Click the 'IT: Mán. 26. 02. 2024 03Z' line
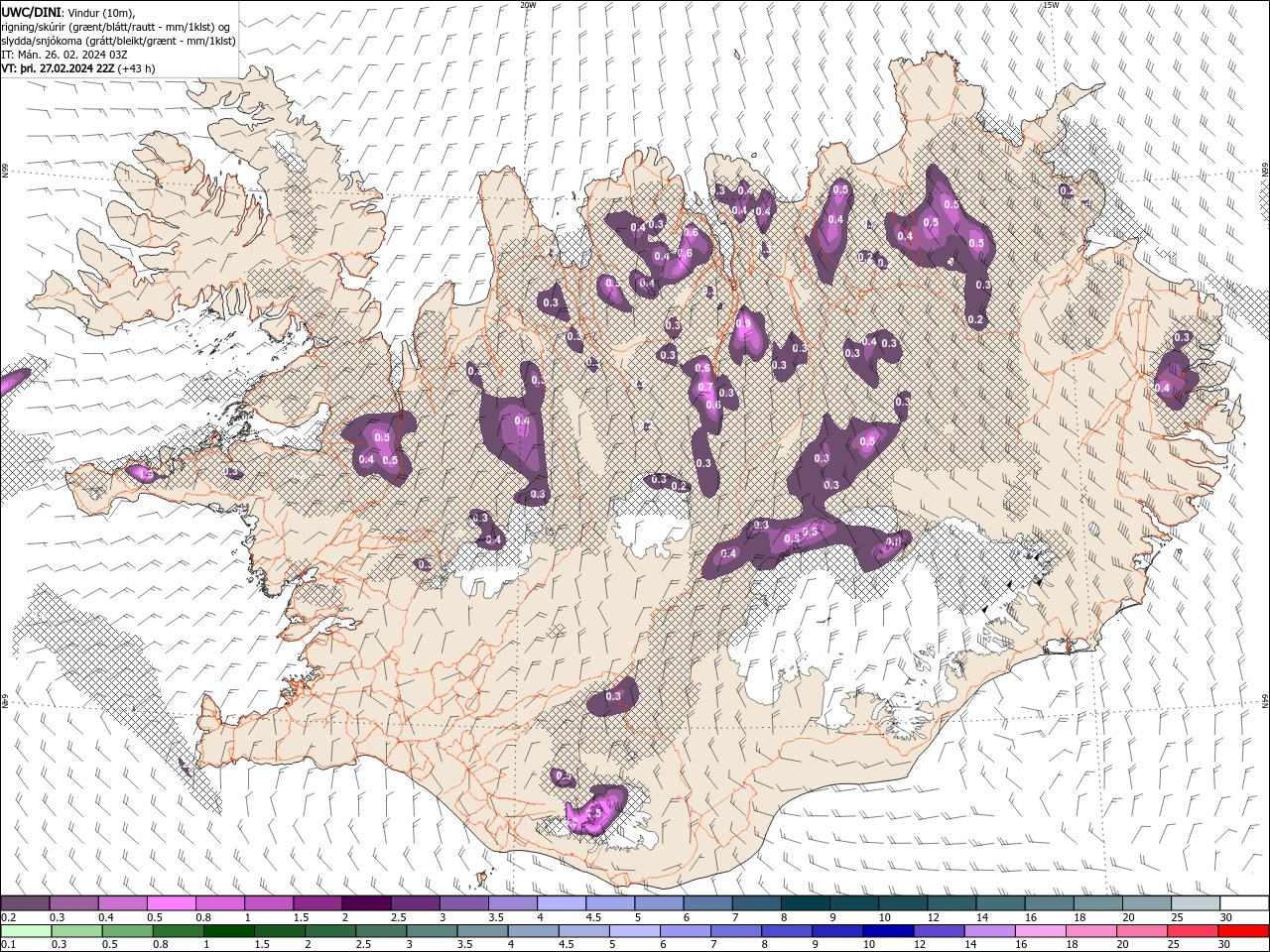The image size is (1270, 952). click(x=63, y=55)
